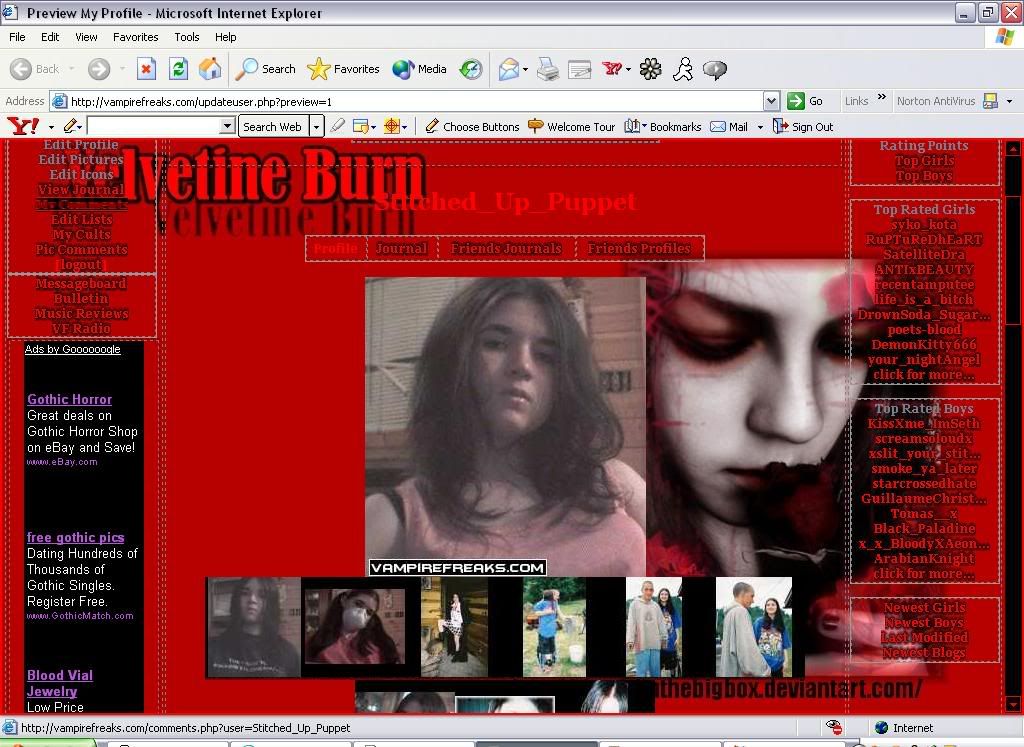Open the Search pane
The image size is (1024, 747).
265,69
